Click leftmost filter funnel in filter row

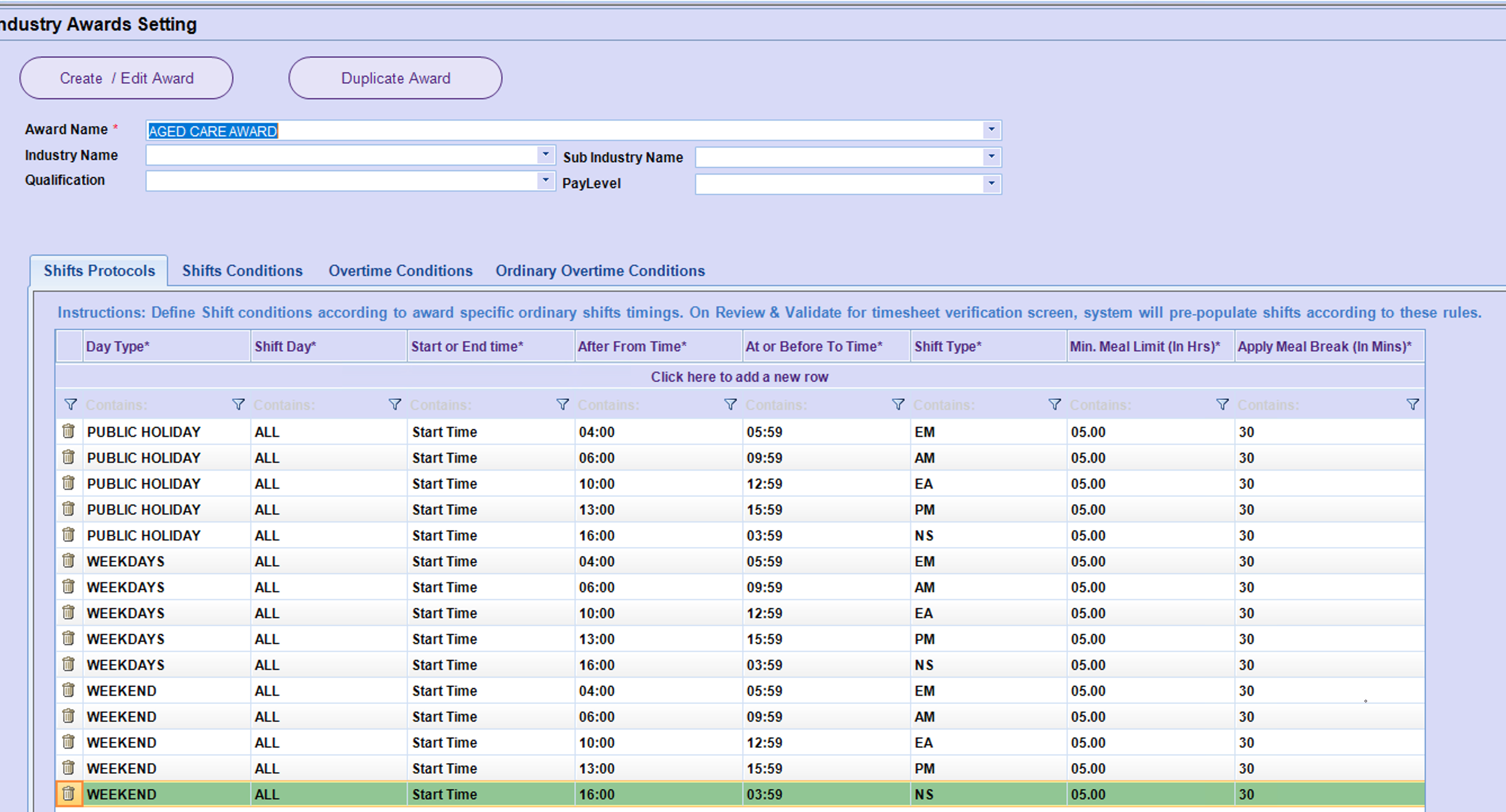click(x=70, y=404)
